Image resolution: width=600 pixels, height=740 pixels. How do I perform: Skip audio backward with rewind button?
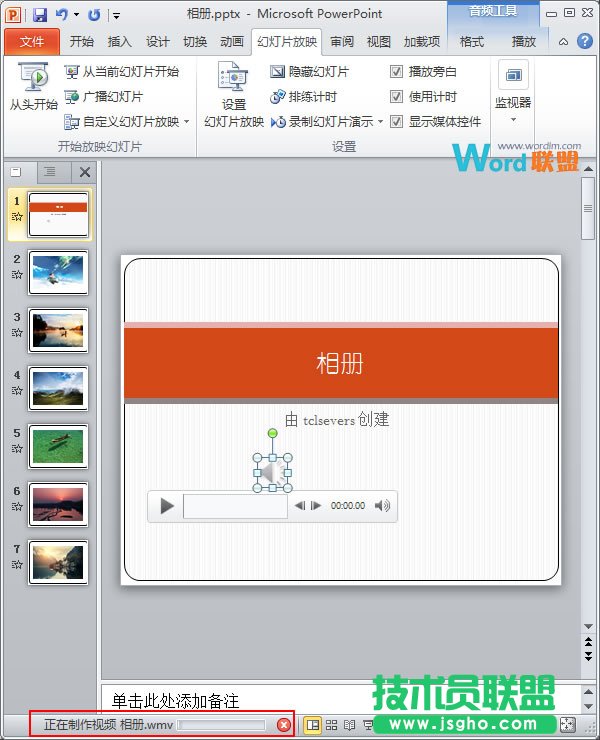(x=300, y=506)
